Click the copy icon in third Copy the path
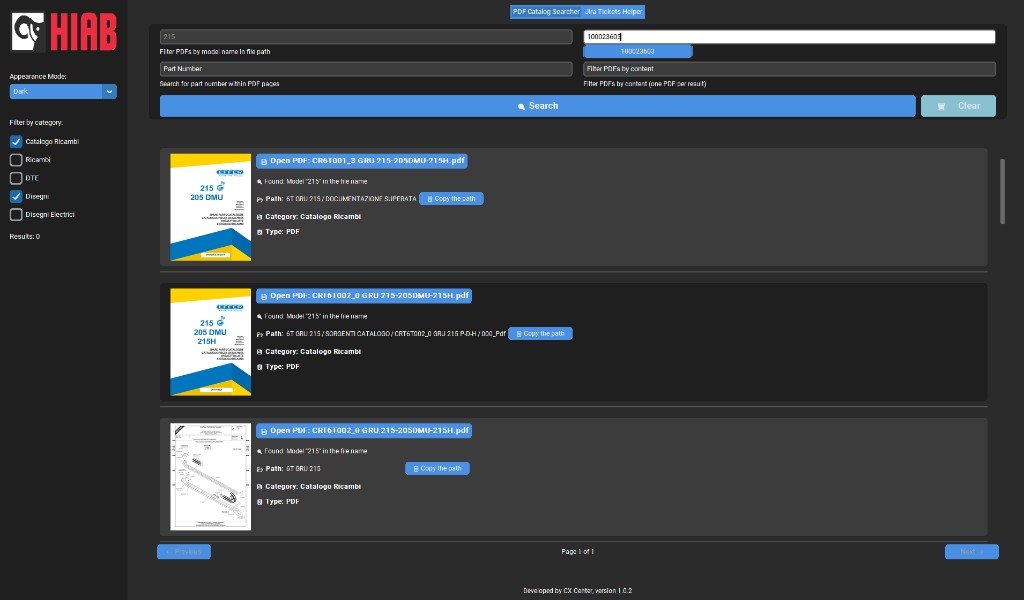The image size is (1024, 600). [x=415, y=469]
